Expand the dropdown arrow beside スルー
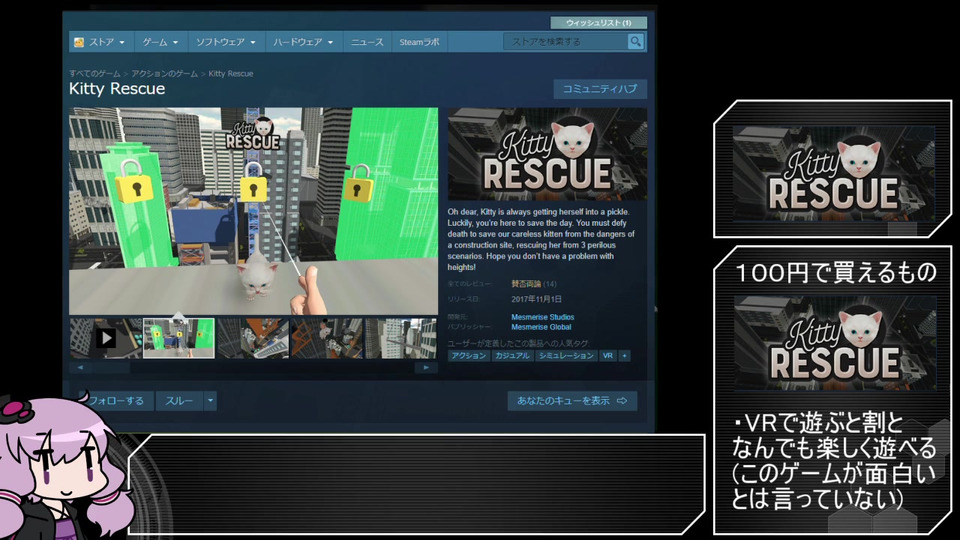 click(210, 401)
